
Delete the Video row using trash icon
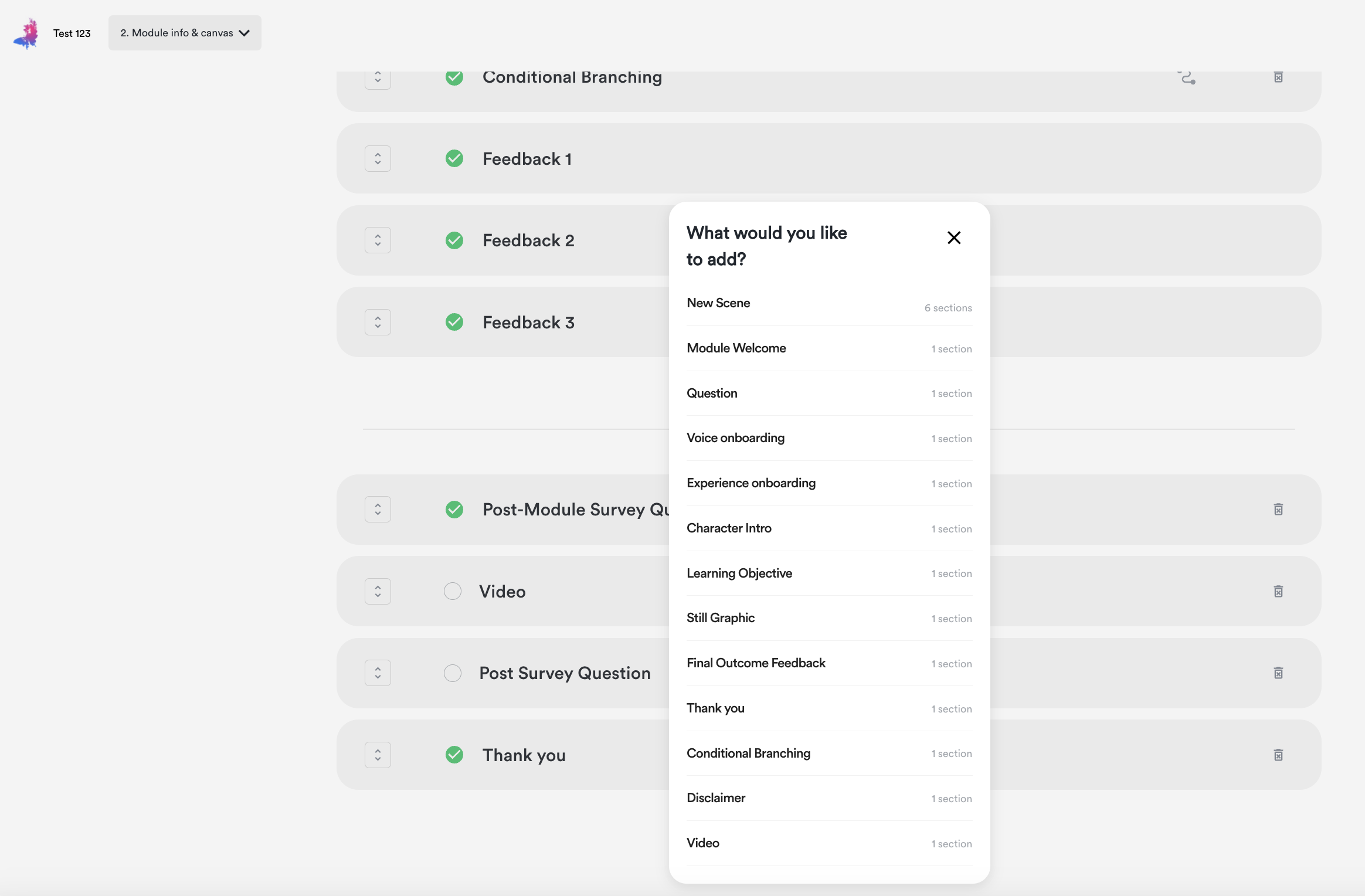1278,591
